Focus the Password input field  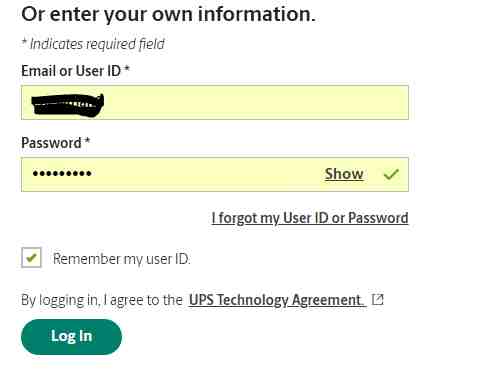click(215, 174)
